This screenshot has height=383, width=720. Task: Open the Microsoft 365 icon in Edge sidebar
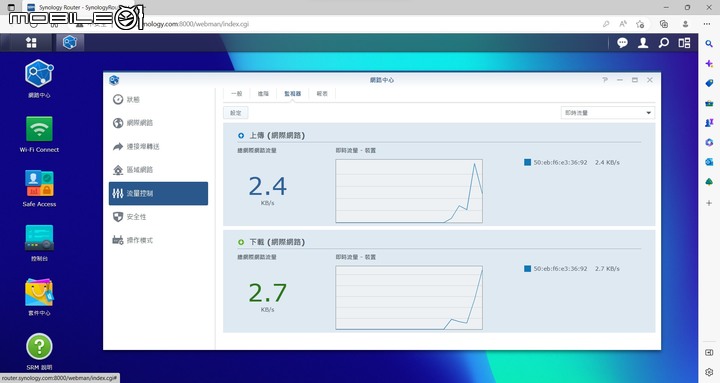pyautogui.click(x=709, y=142)
